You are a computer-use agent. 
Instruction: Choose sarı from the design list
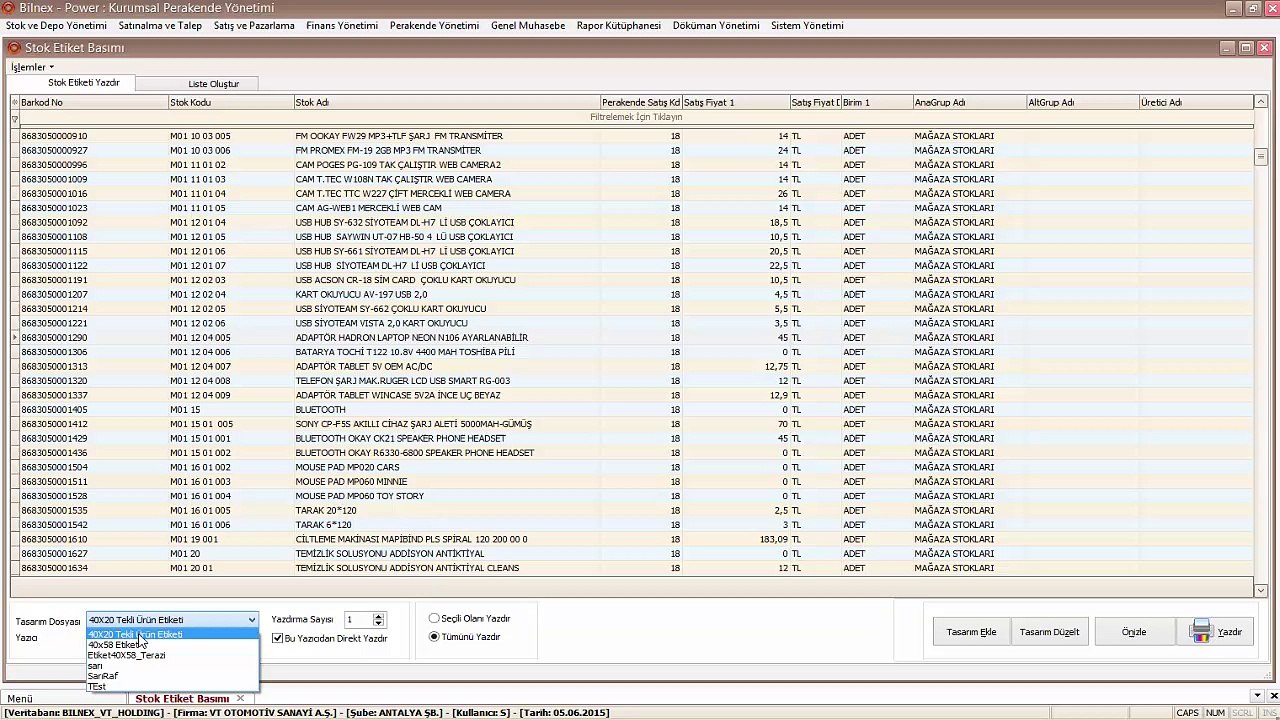[172, 666]
